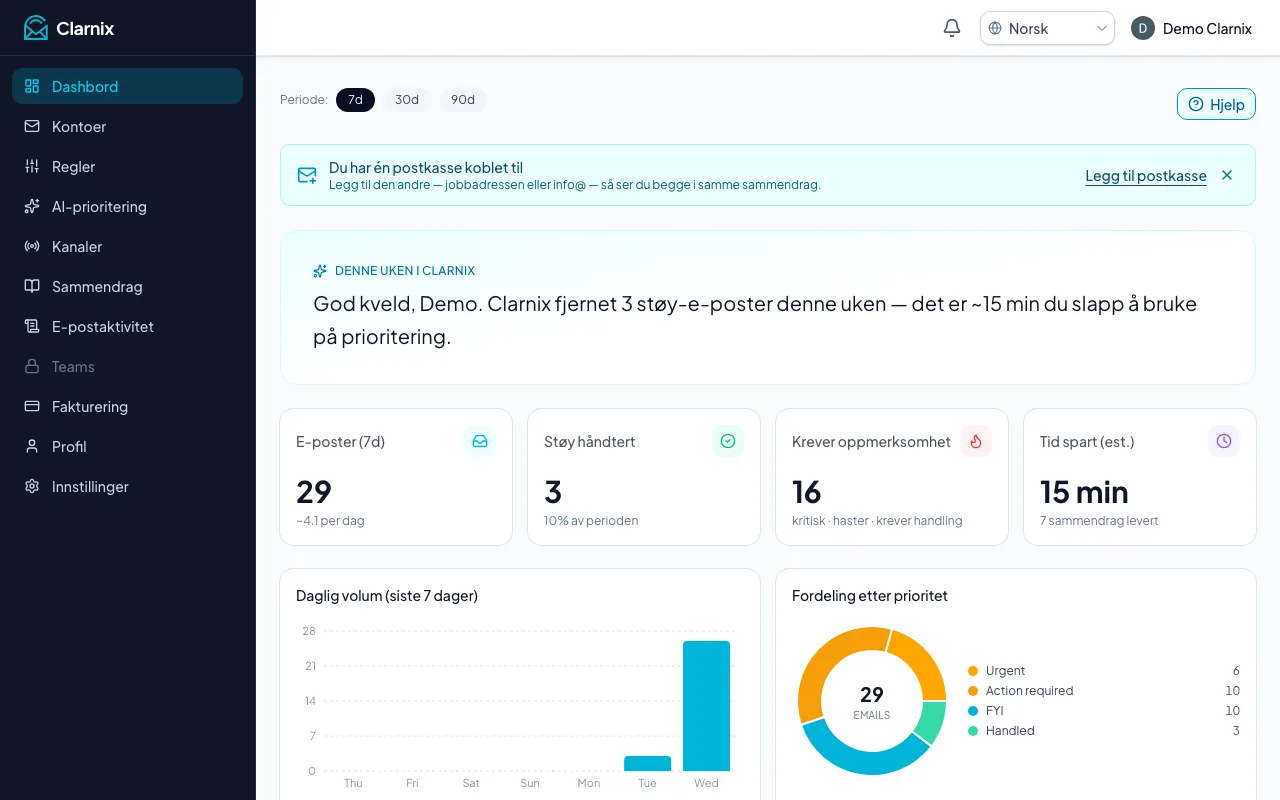Image resolution: width=1280 pixels, height=800 pixels.
Task: Go to E-postaktivitet
Action: (x=127, y=326)
